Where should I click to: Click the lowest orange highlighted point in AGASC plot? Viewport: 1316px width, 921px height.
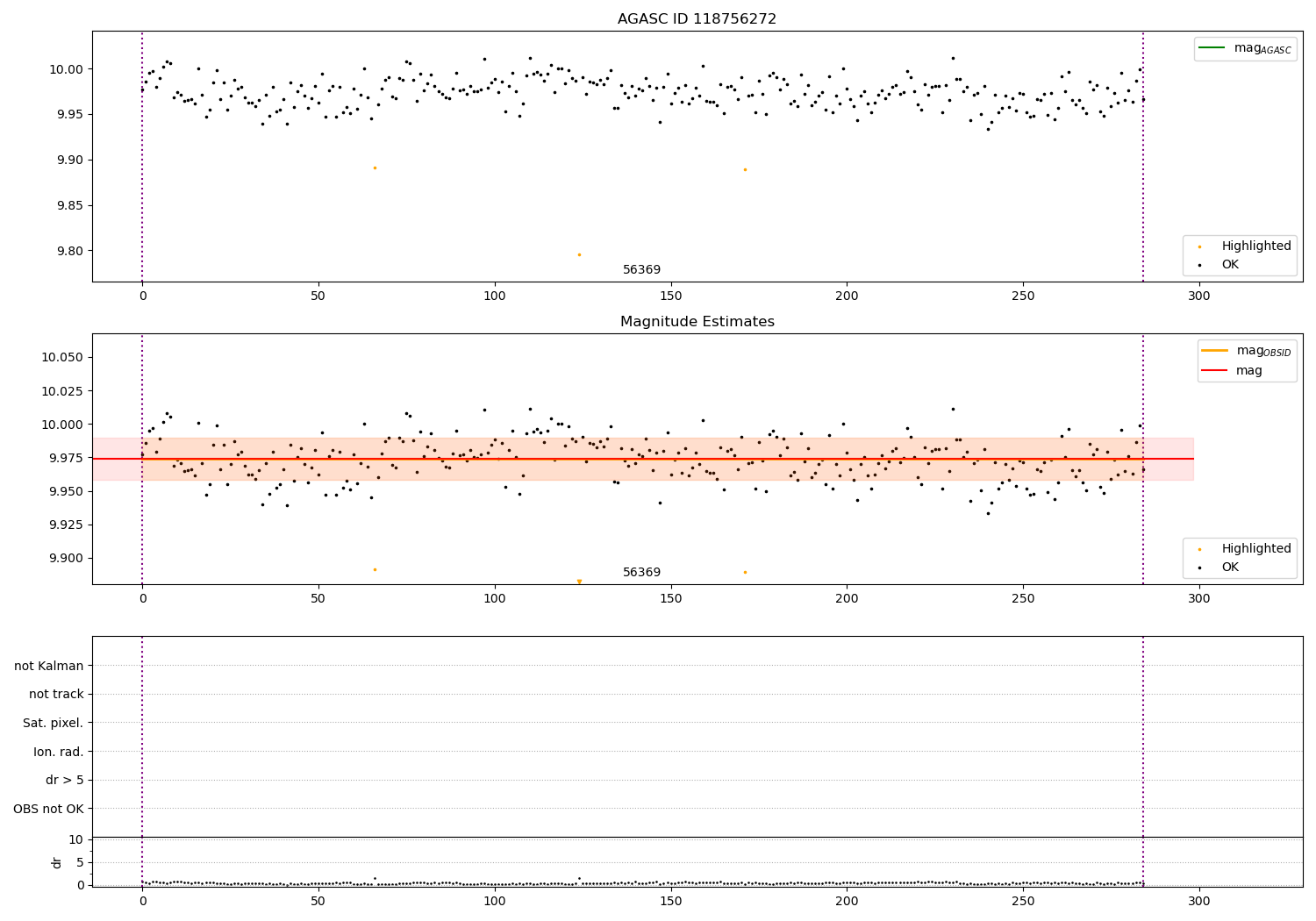[579, 254]
